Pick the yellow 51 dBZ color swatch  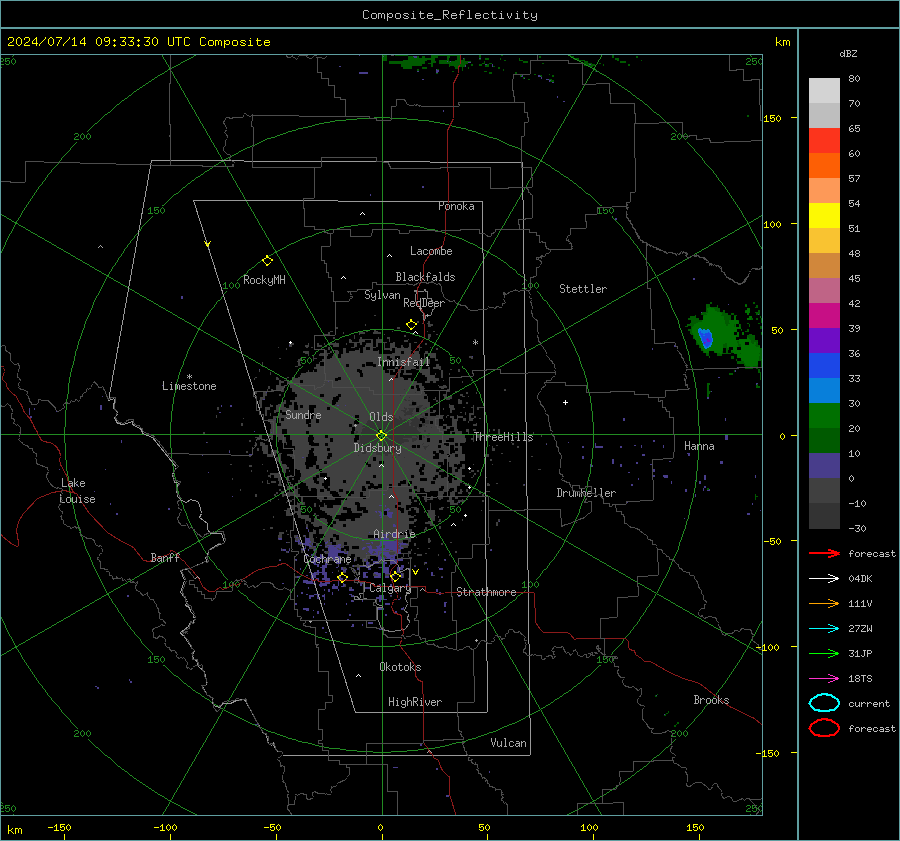(824, 215)
